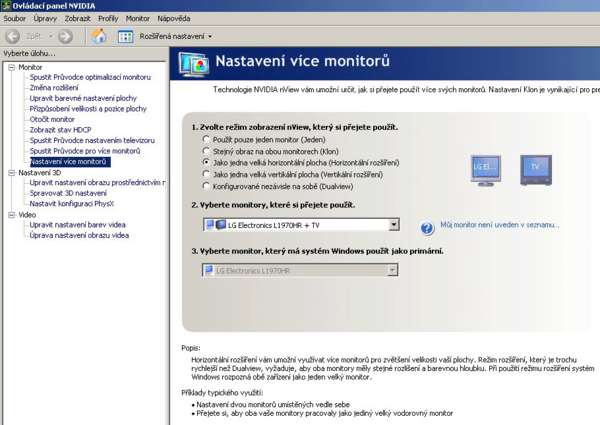Screen dimensions: 600x425
Task: Click the view grid icon beside Rozšířená nastavení
Action: coord(125,36)
